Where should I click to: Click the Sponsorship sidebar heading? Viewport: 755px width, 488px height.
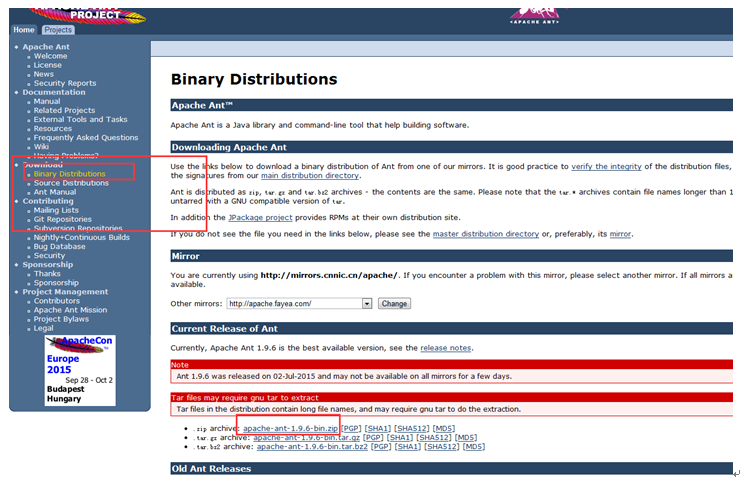click(48, 265)
